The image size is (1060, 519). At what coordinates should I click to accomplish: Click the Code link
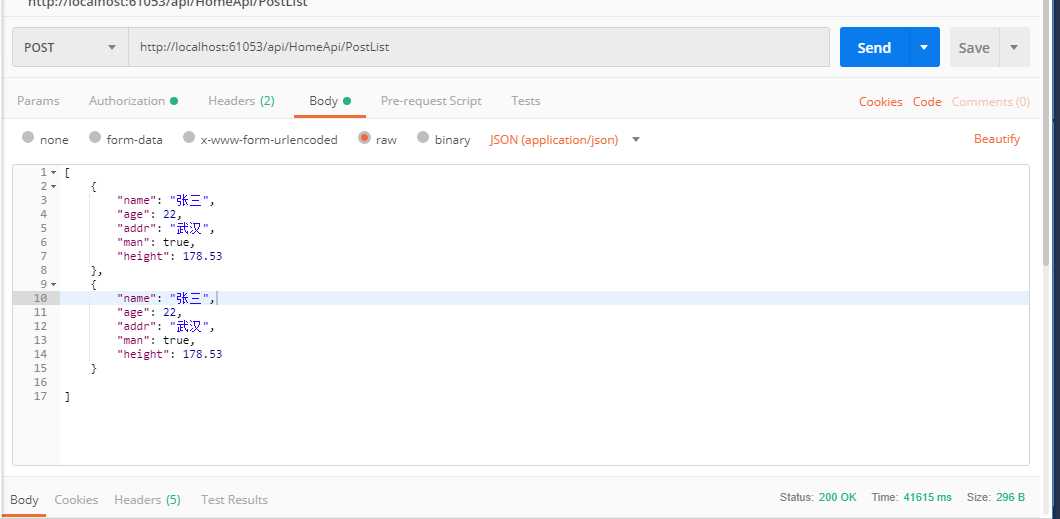click(927, 101)
